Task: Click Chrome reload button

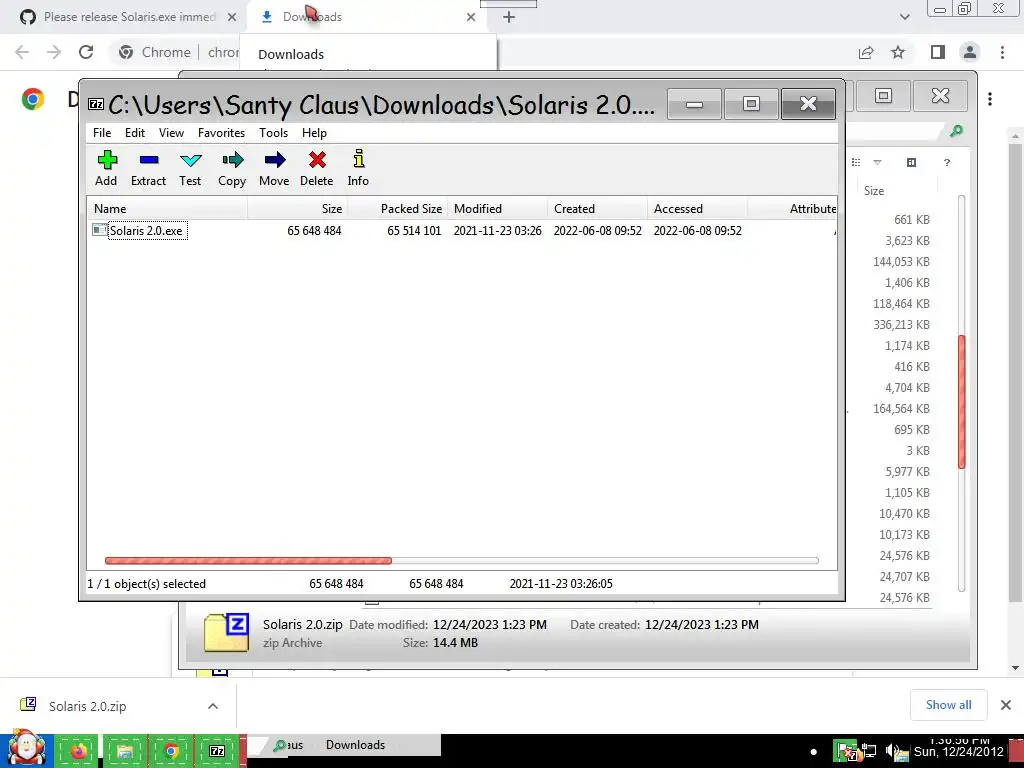Action: (86, 52)
